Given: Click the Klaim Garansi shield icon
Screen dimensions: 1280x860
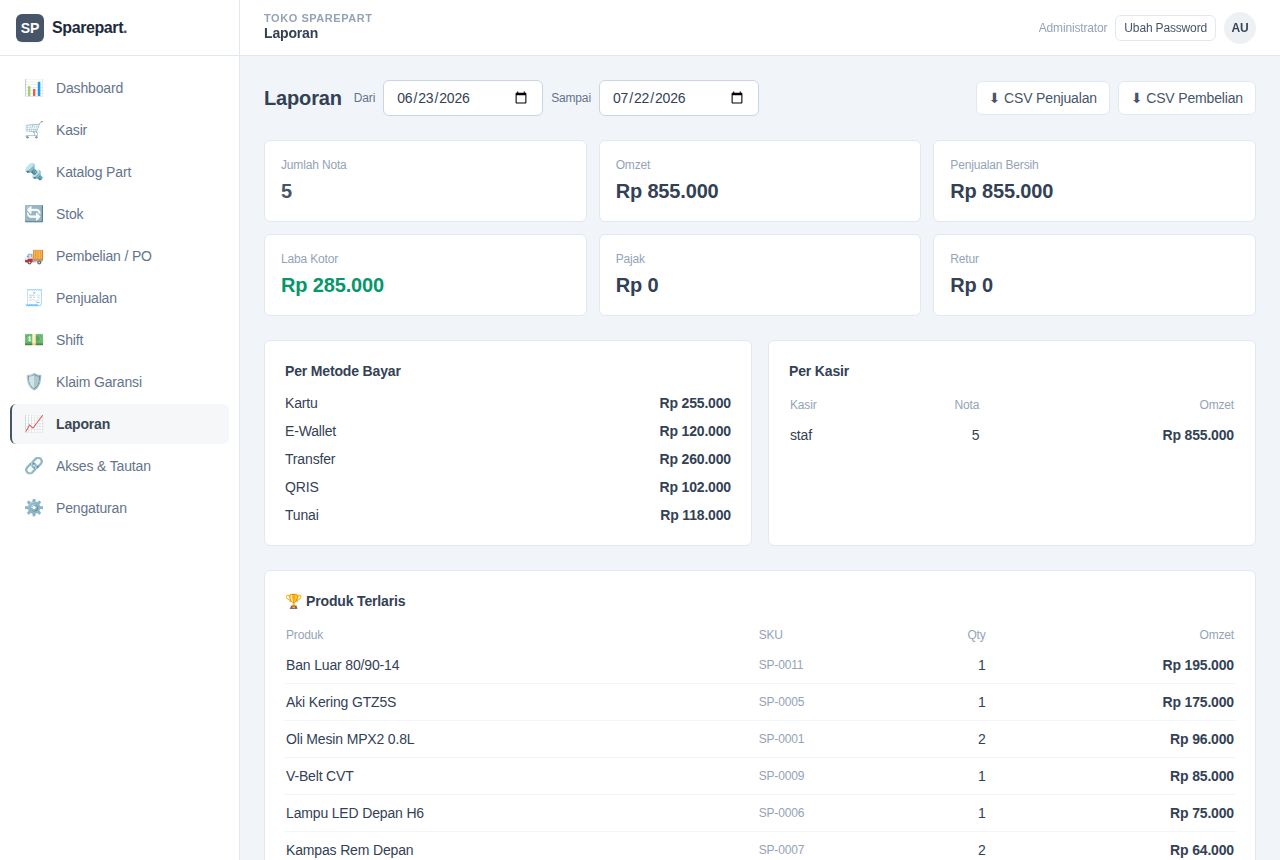Looking at the screenshot, I should pos(34,382).
